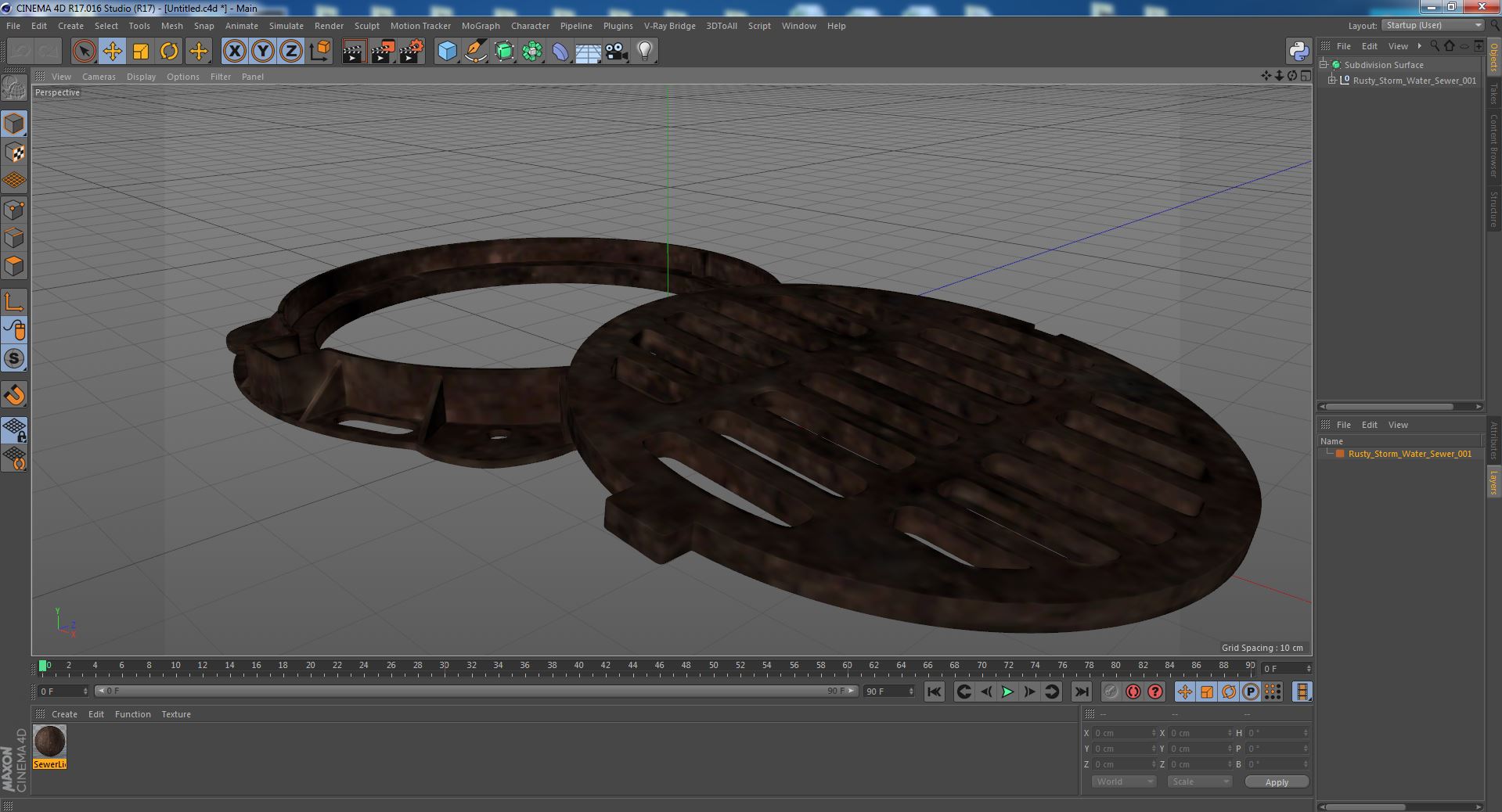Open the World coordinate dropdown
The width and height of the screenshot is (1502, 812).
1124,781
